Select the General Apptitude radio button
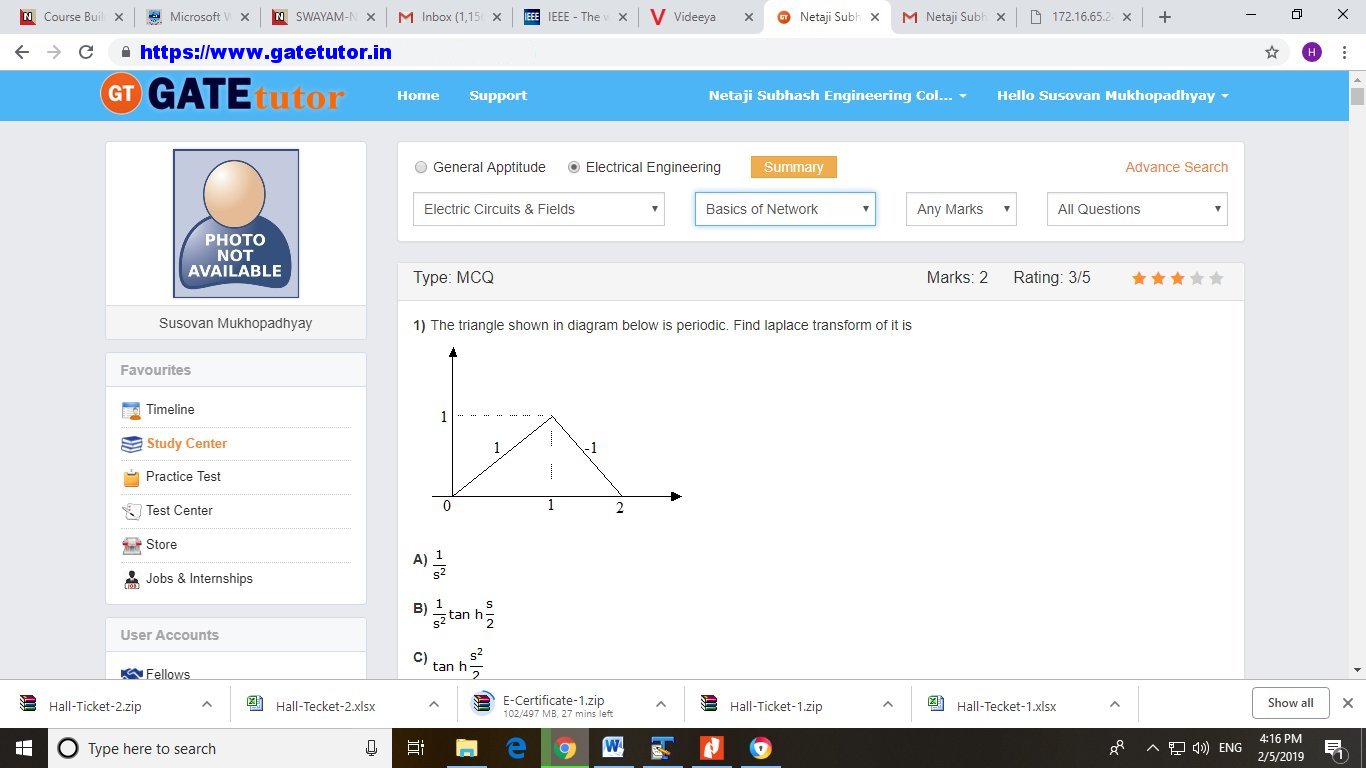Image resolution: width=1366 pixels, height=768 pixels. click(x=421, y=167)
